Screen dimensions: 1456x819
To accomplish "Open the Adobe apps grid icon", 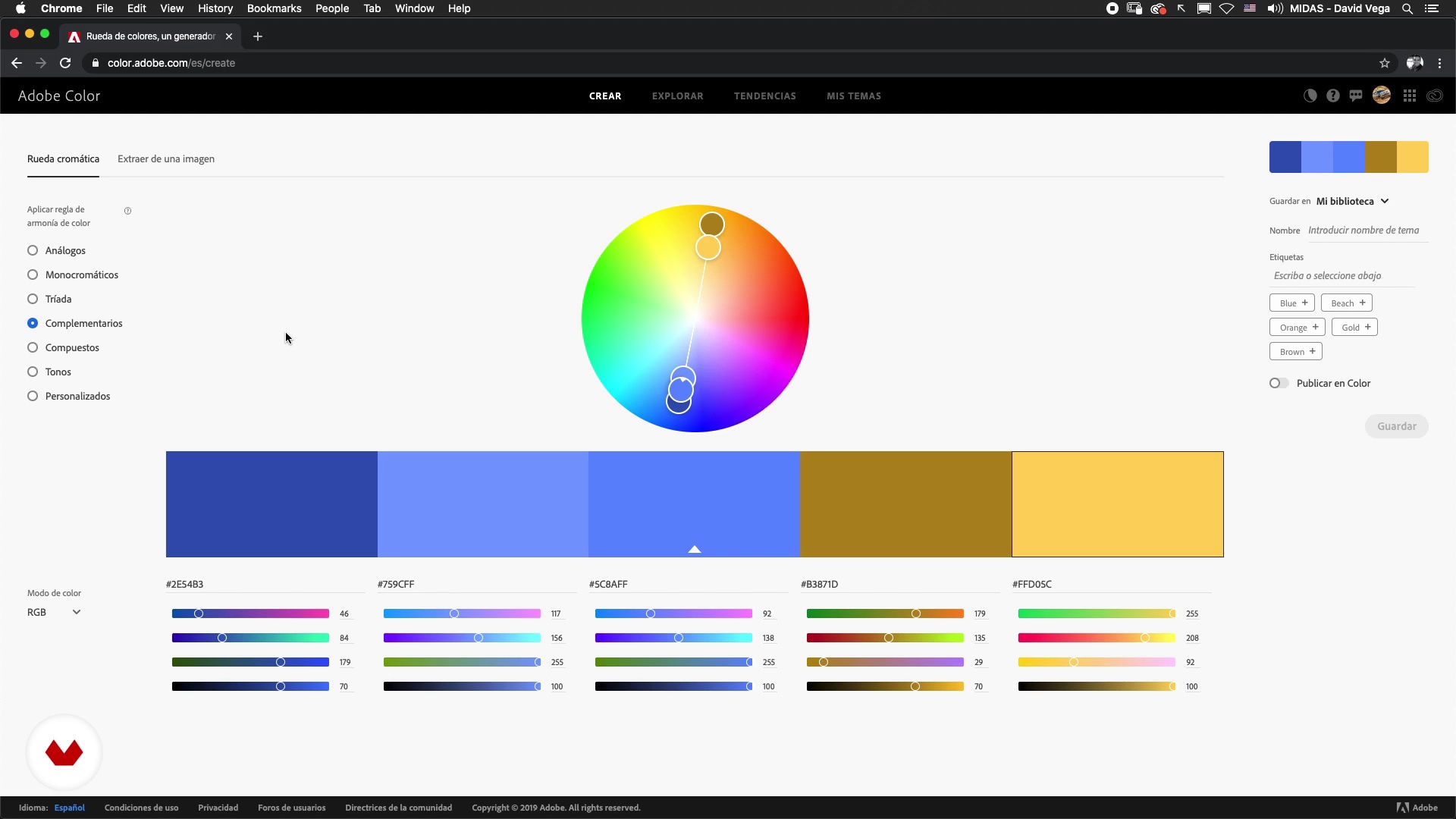I will point(1410,96).
